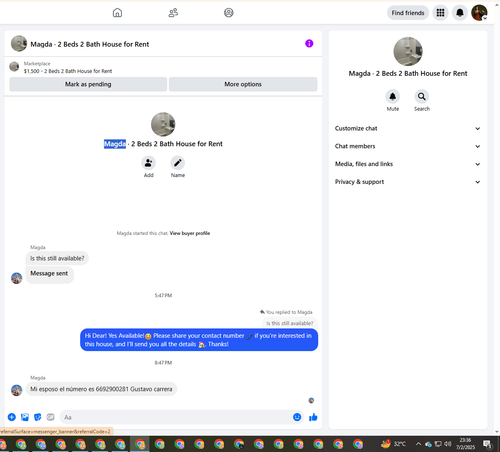The width and height of the screenshot is (500, 452).
Task: Click the Find friends button
Action: [x=408, y=13]
